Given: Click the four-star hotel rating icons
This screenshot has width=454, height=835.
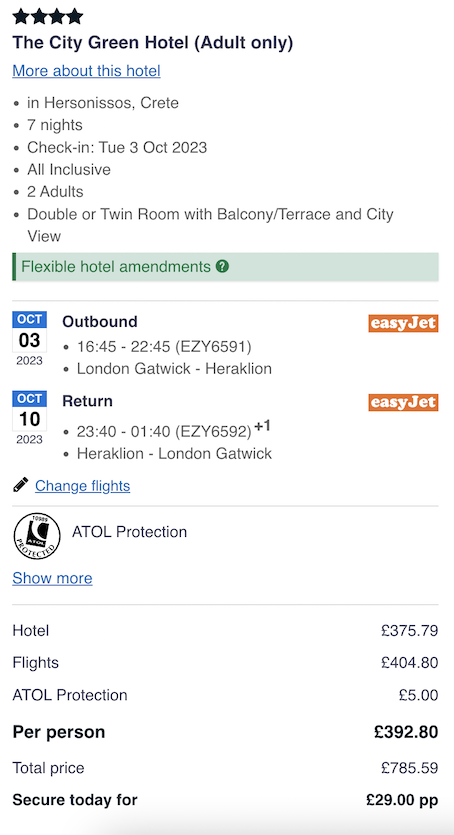Looking at the screenshot, I should tap(48, 17).
